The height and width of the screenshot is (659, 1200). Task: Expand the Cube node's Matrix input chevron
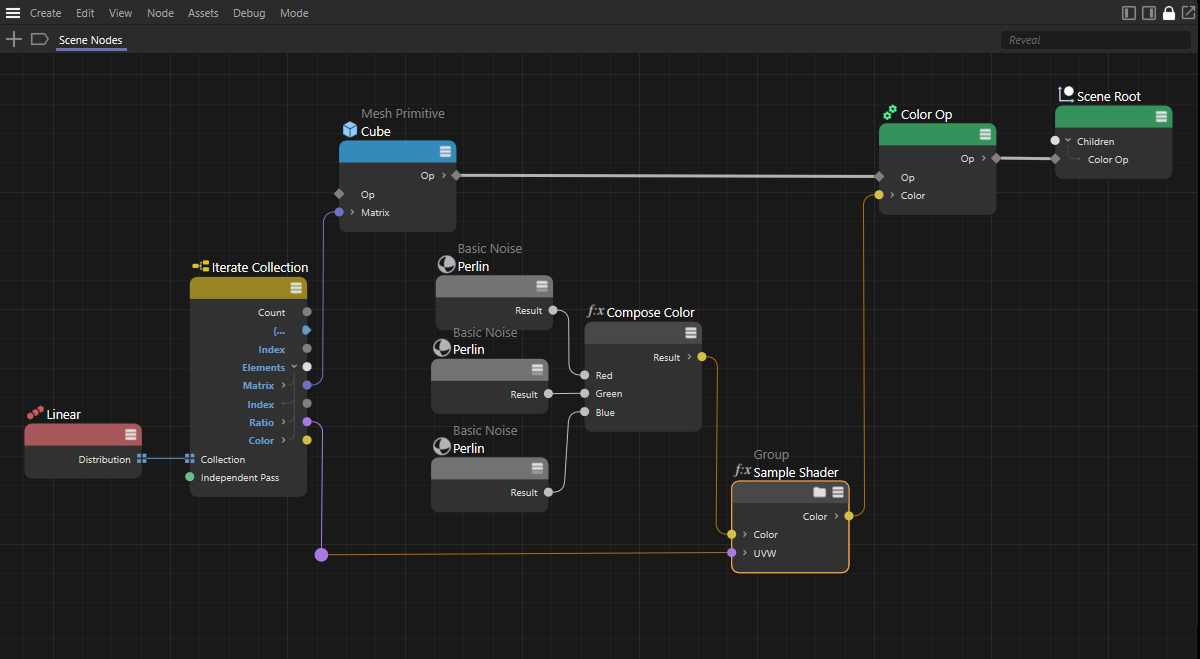353,212
